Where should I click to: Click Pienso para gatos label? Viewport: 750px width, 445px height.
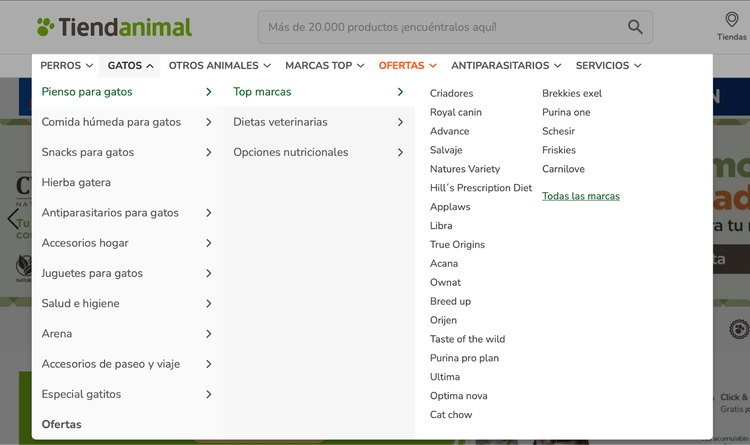pyautogui.click(x=87, y=92)
